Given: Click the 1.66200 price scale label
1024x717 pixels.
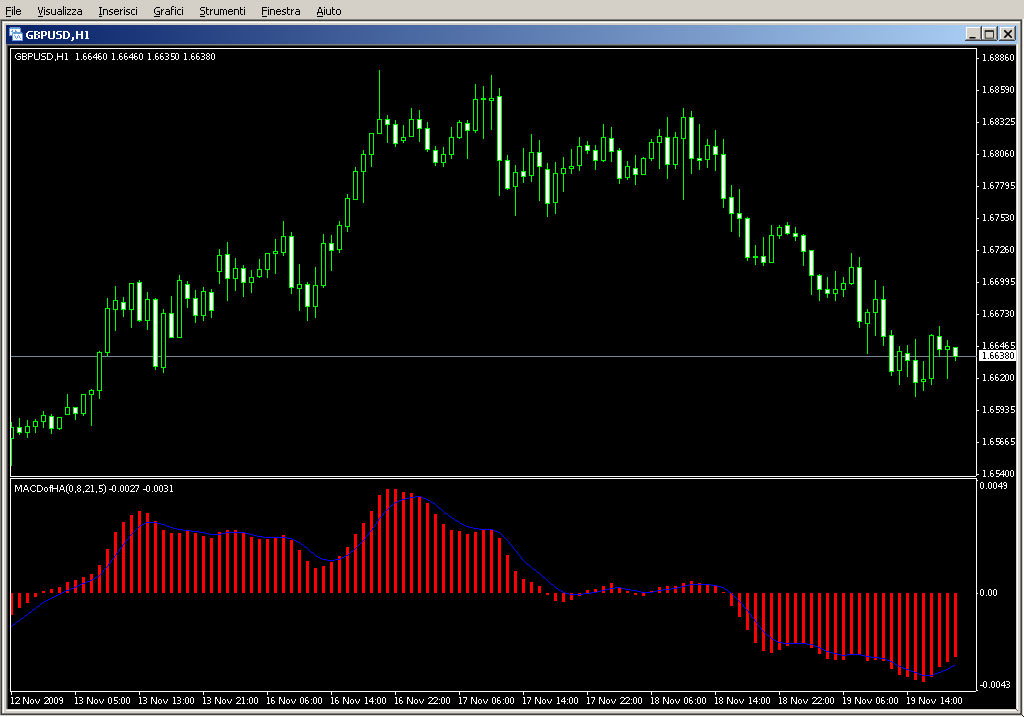Looking at the screenshot, I should point(998,377).
